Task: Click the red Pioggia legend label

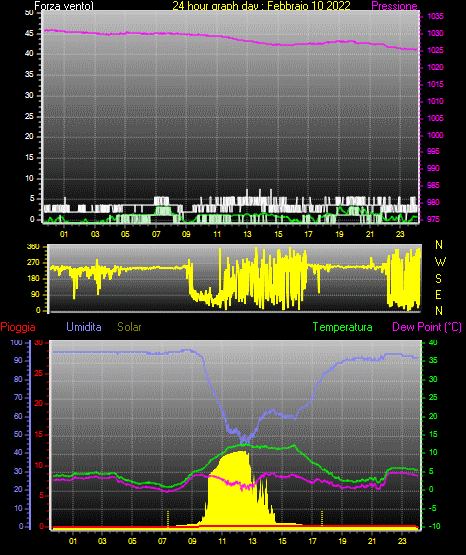Action: (18, 327)
